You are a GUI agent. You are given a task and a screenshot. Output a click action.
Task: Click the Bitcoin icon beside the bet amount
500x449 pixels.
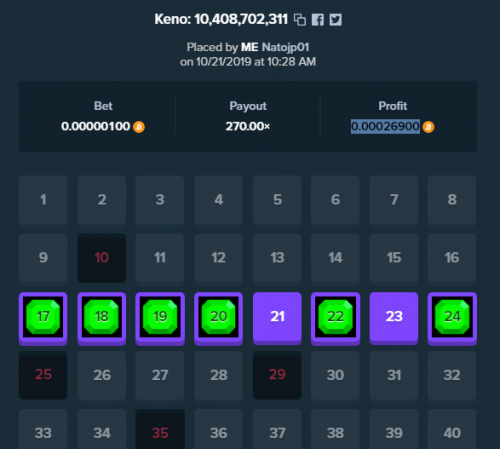[139, 127]
